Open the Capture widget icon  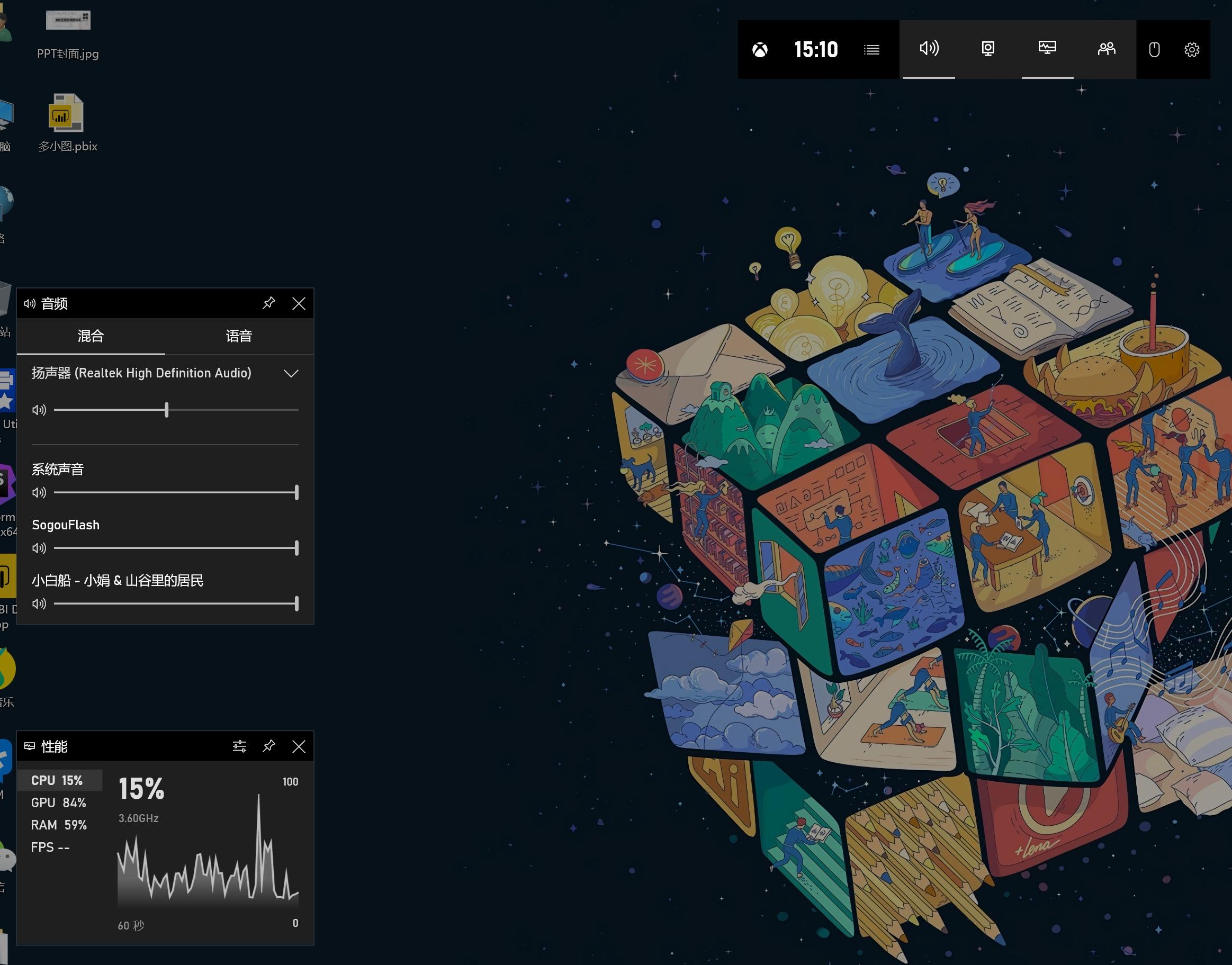click(x=987, y=49)
